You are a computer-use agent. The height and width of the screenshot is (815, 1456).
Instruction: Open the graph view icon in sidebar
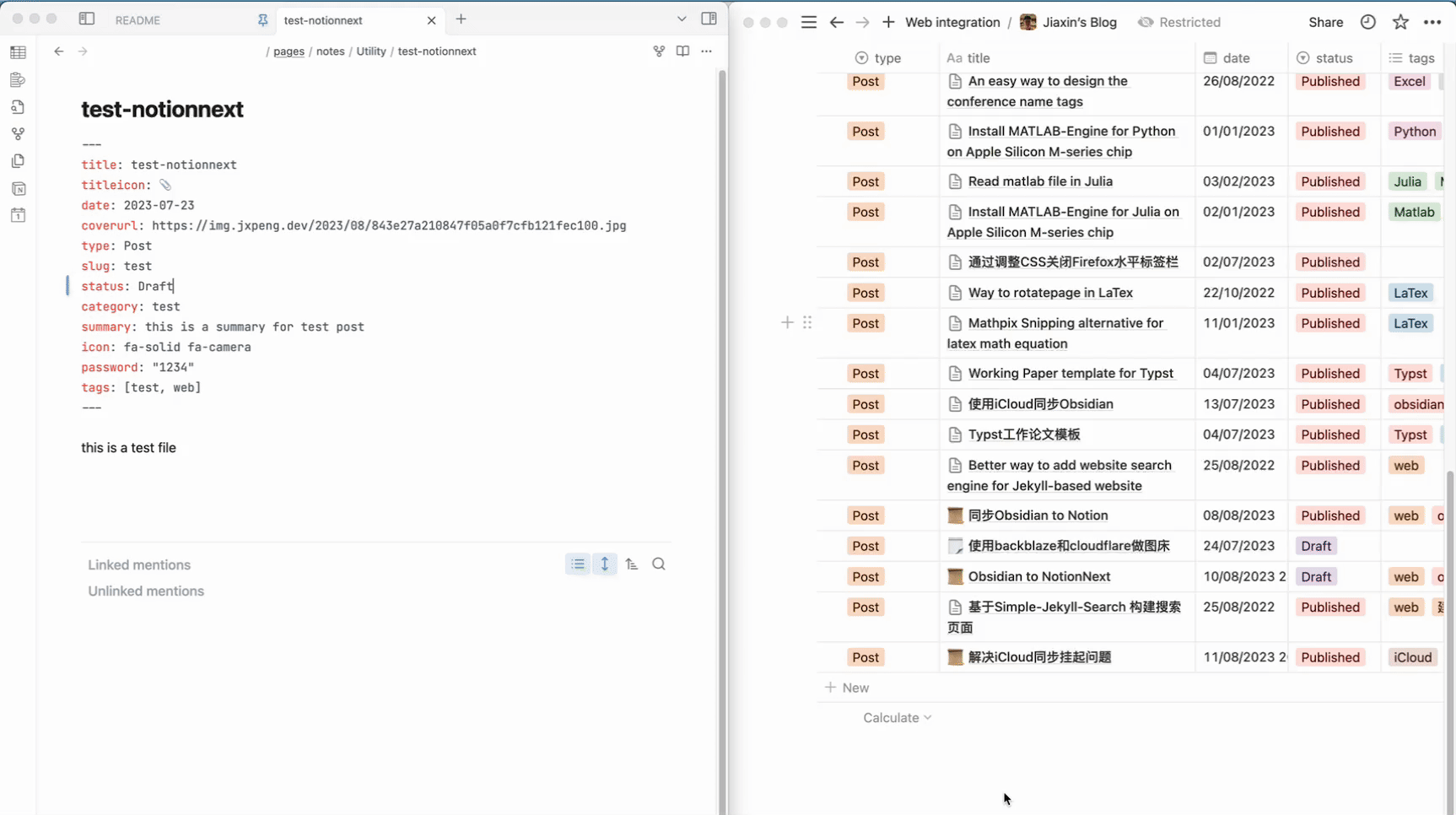click(x=18, y=133)
